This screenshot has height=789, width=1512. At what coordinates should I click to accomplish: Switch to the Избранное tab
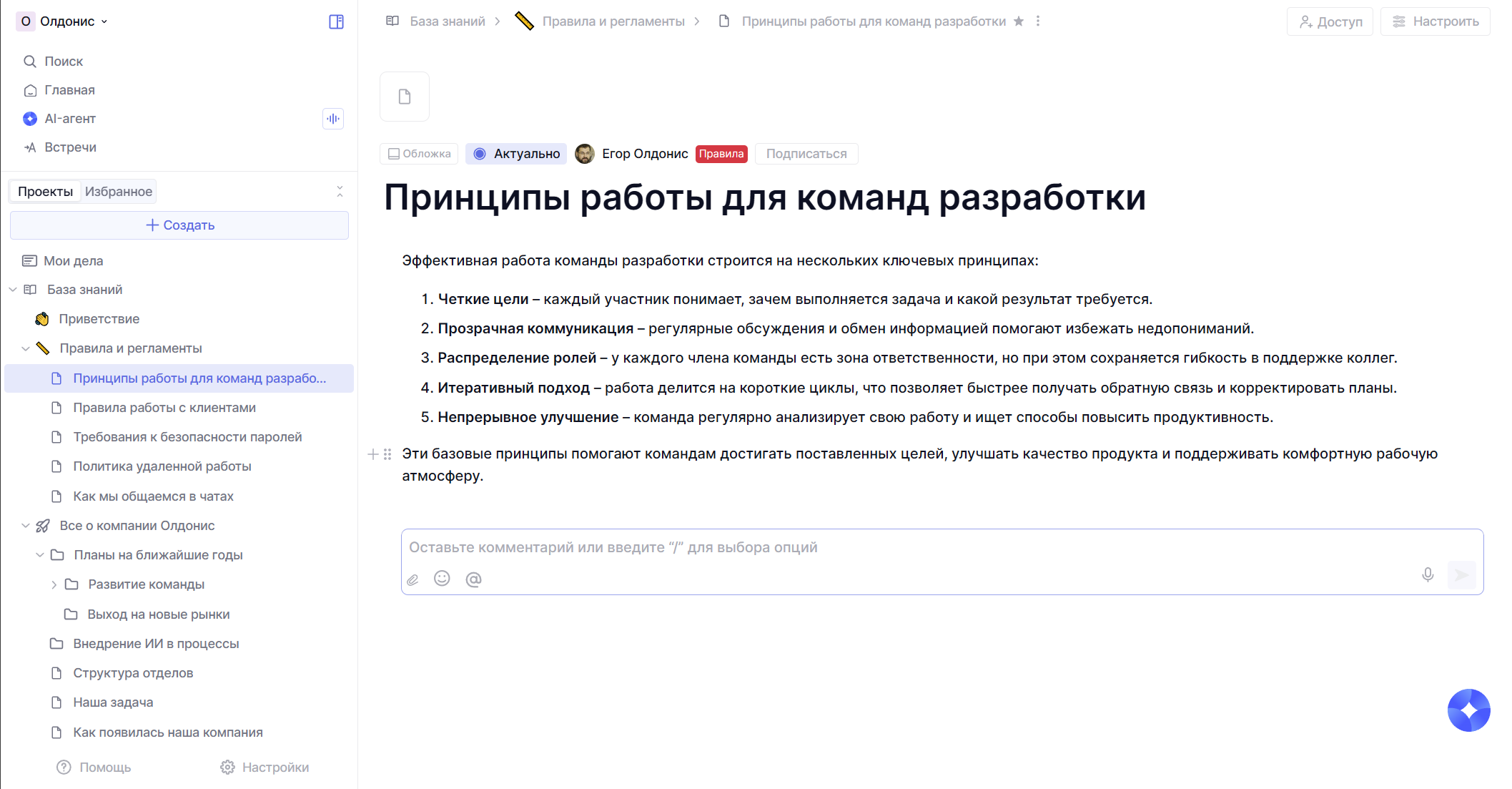(x=119, y=192)
